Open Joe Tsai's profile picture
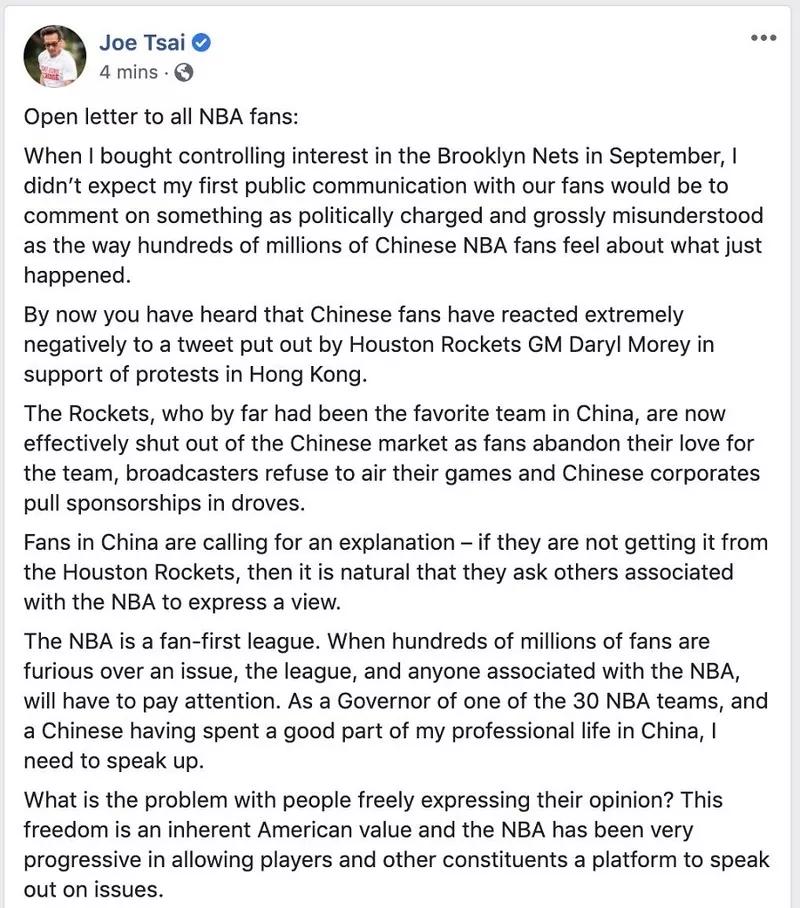 click(54, 56)
